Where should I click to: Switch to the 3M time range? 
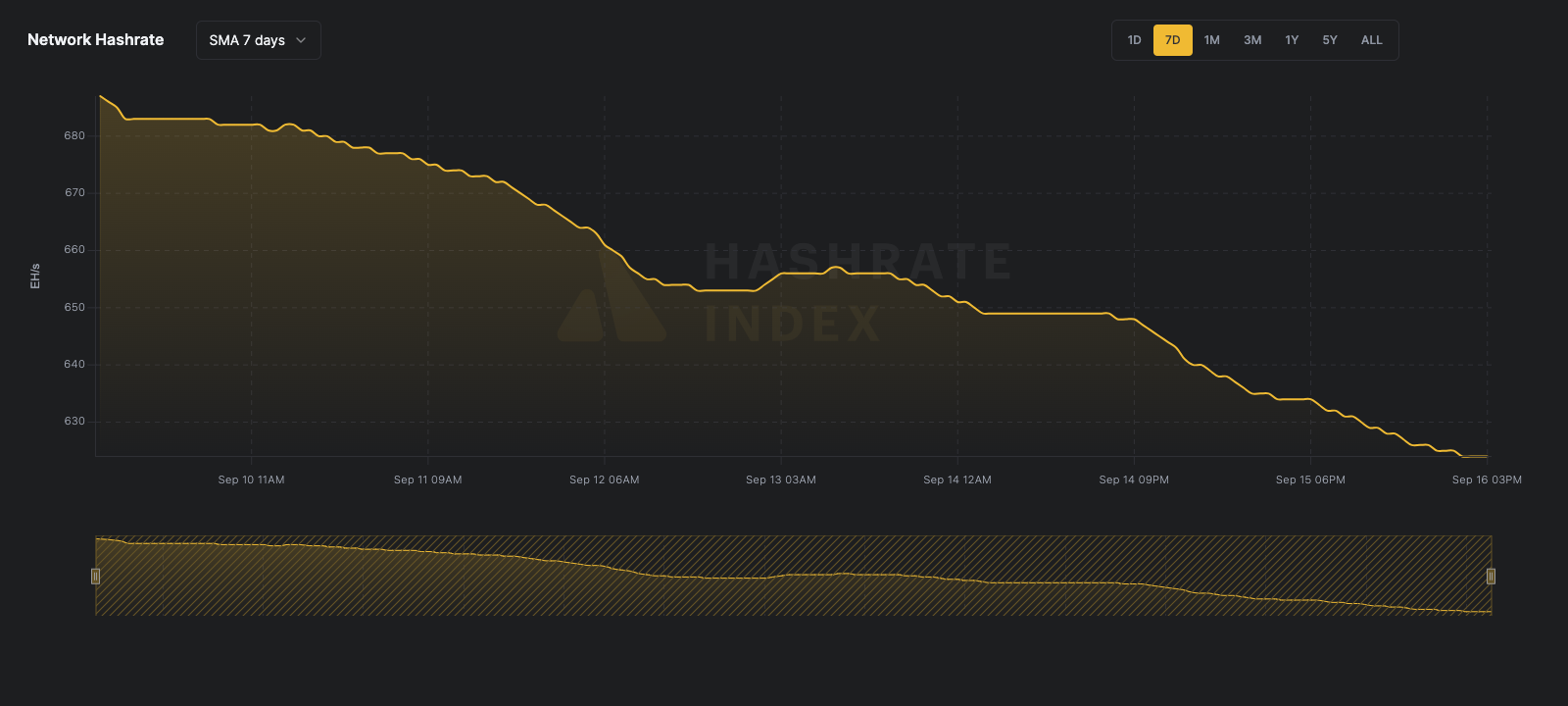[1252, 40]
